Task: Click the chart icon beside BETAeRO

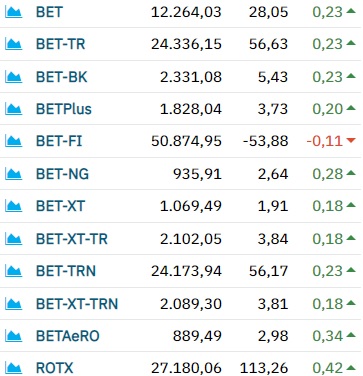Action: coord(14,336)
